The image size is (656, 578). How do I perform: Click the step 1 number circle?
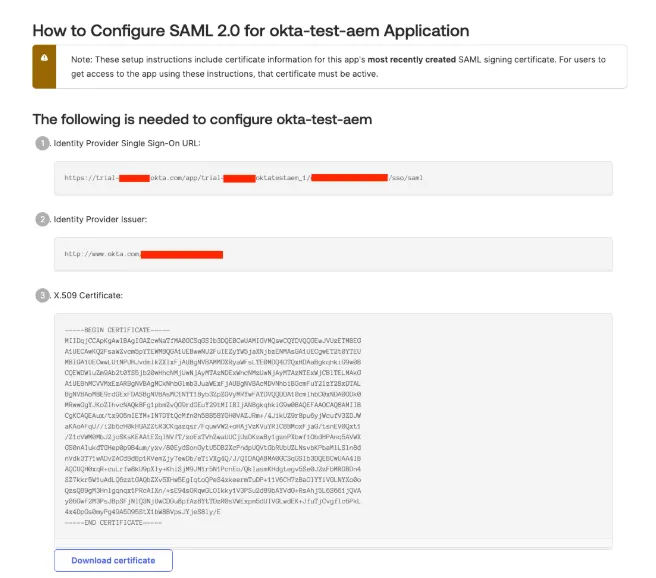(42, 143)
